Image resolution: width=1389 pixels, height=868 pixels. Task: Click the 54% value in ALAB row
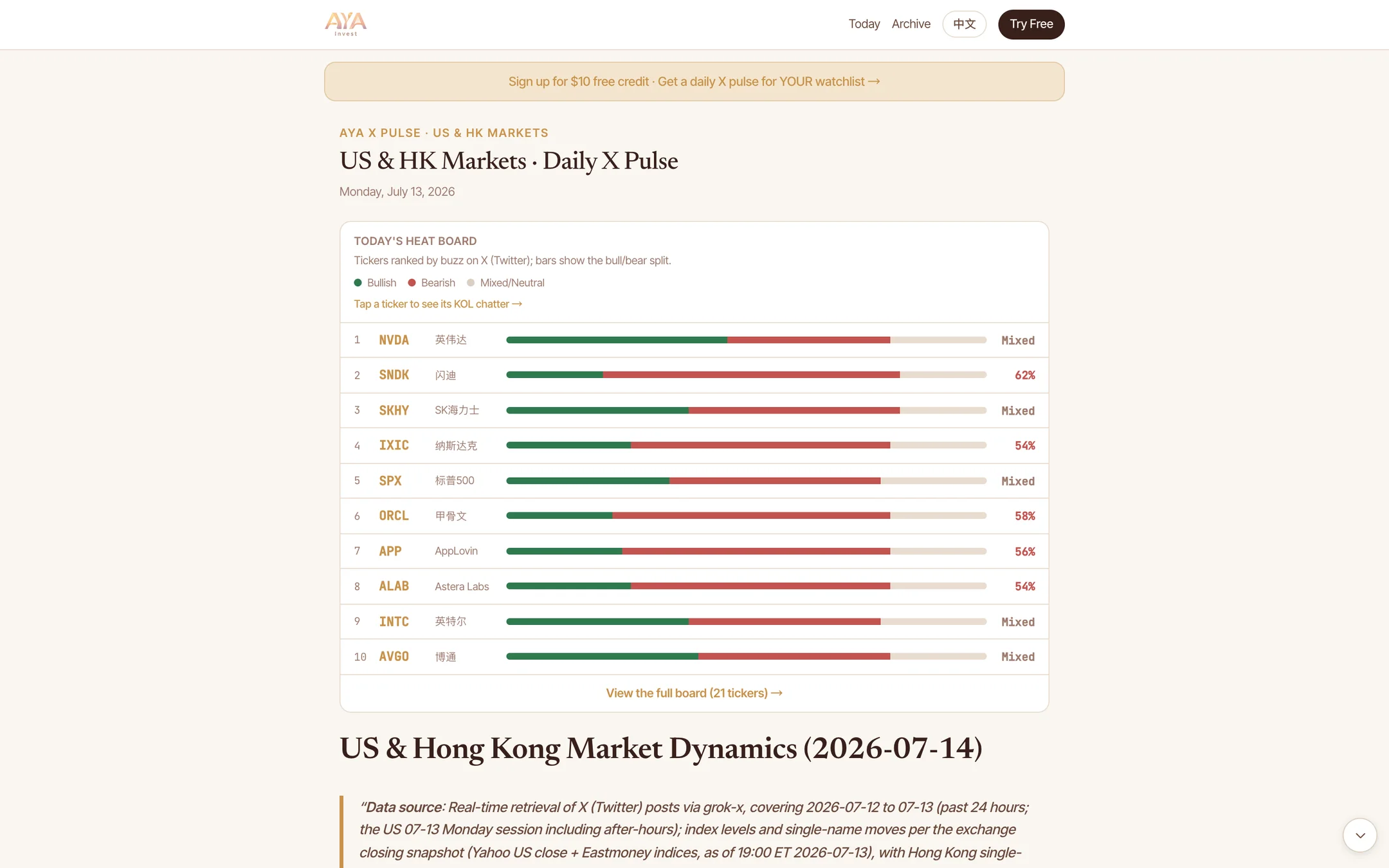coord(1024,586)
